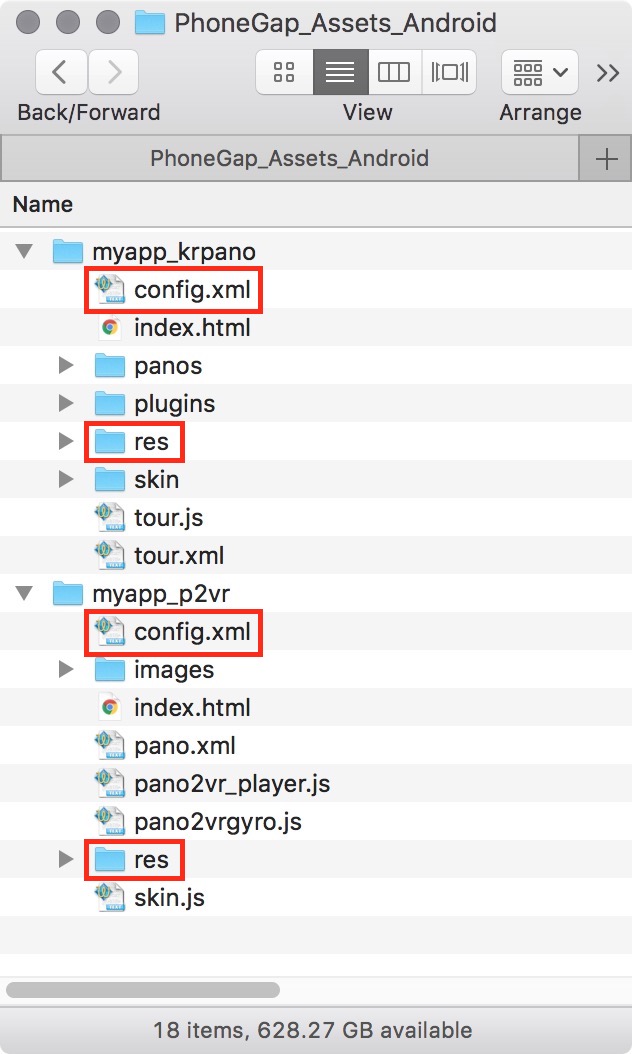Switch to list view
Viewport: 632px width, 1054px height.
coord(340,72)
